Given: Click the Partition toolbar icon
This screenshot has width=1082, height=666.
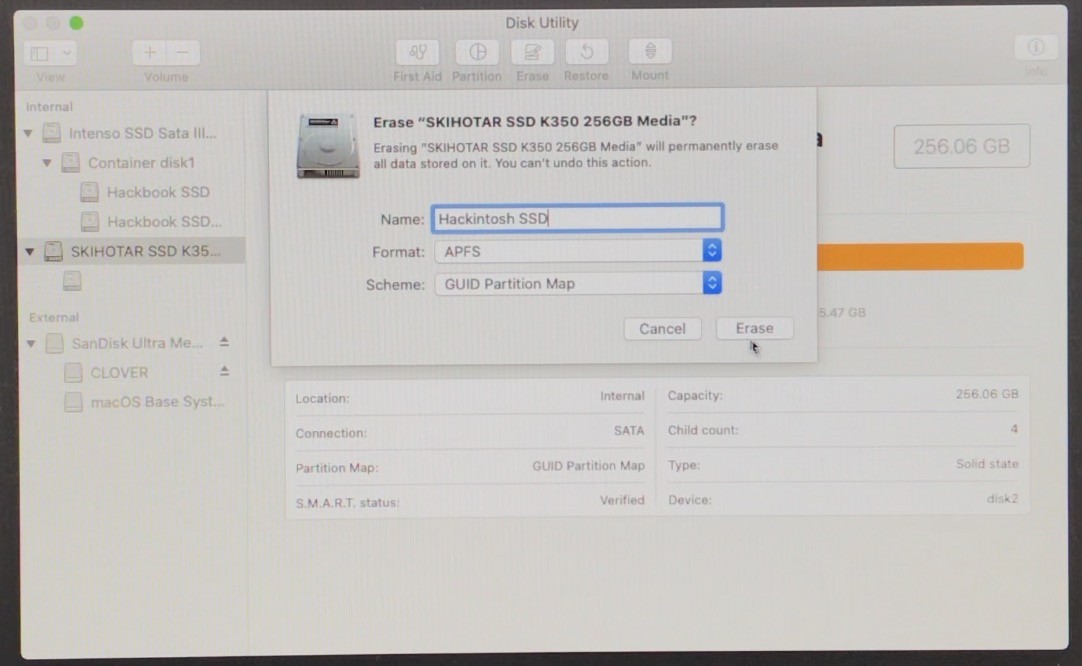Looking at the screenshot, I should point(478,52).
